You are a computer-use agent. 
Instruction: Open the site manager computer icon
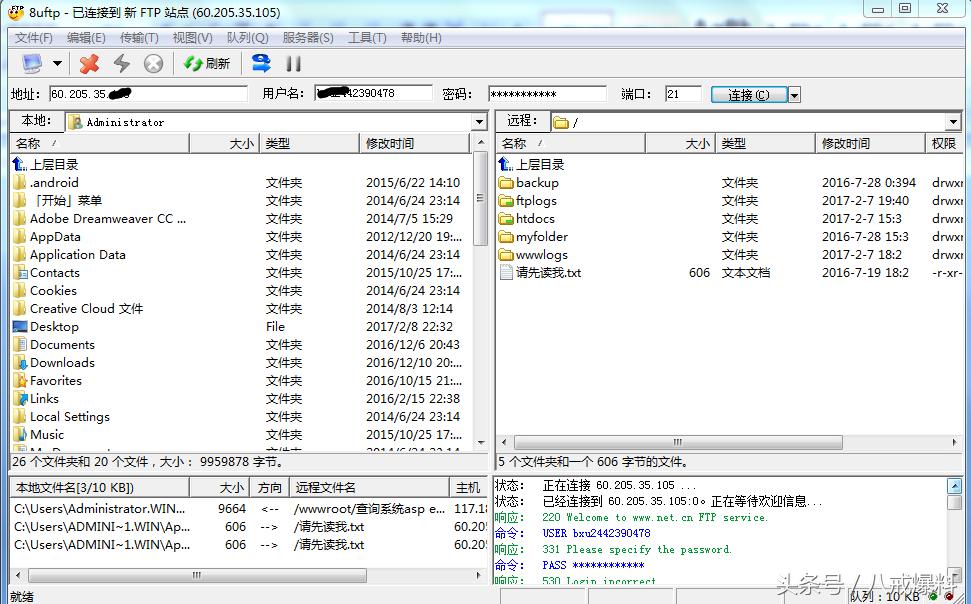31,62
